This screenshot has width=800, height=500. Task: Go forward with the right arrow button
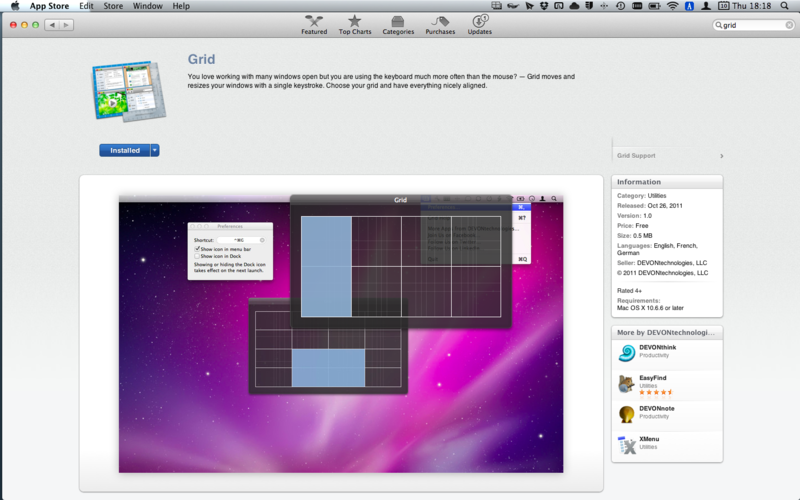click(x=66, y=24)
